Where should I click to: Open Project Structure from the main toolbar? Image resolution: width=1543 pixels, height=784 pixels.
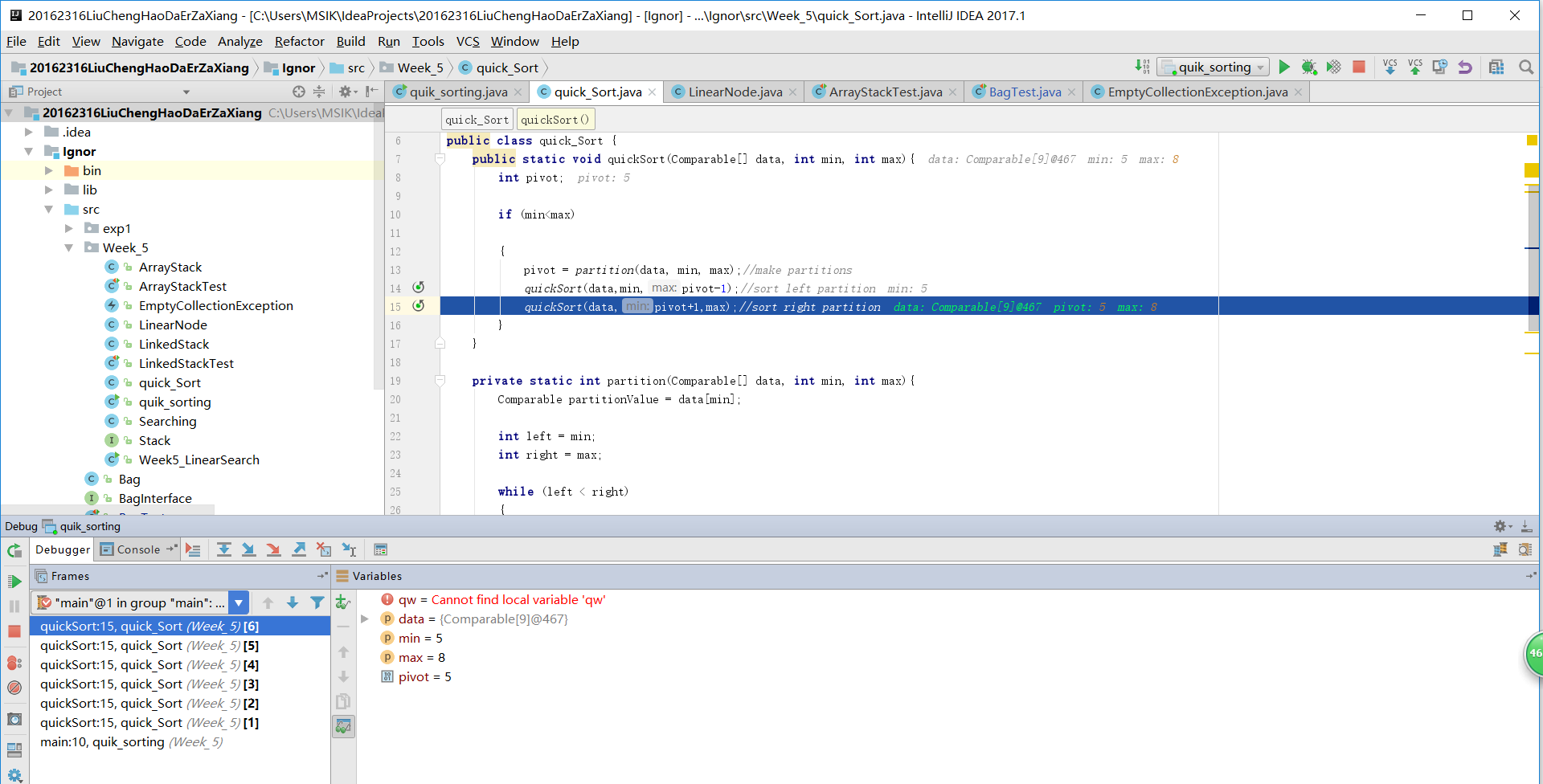click(1496, 67)
